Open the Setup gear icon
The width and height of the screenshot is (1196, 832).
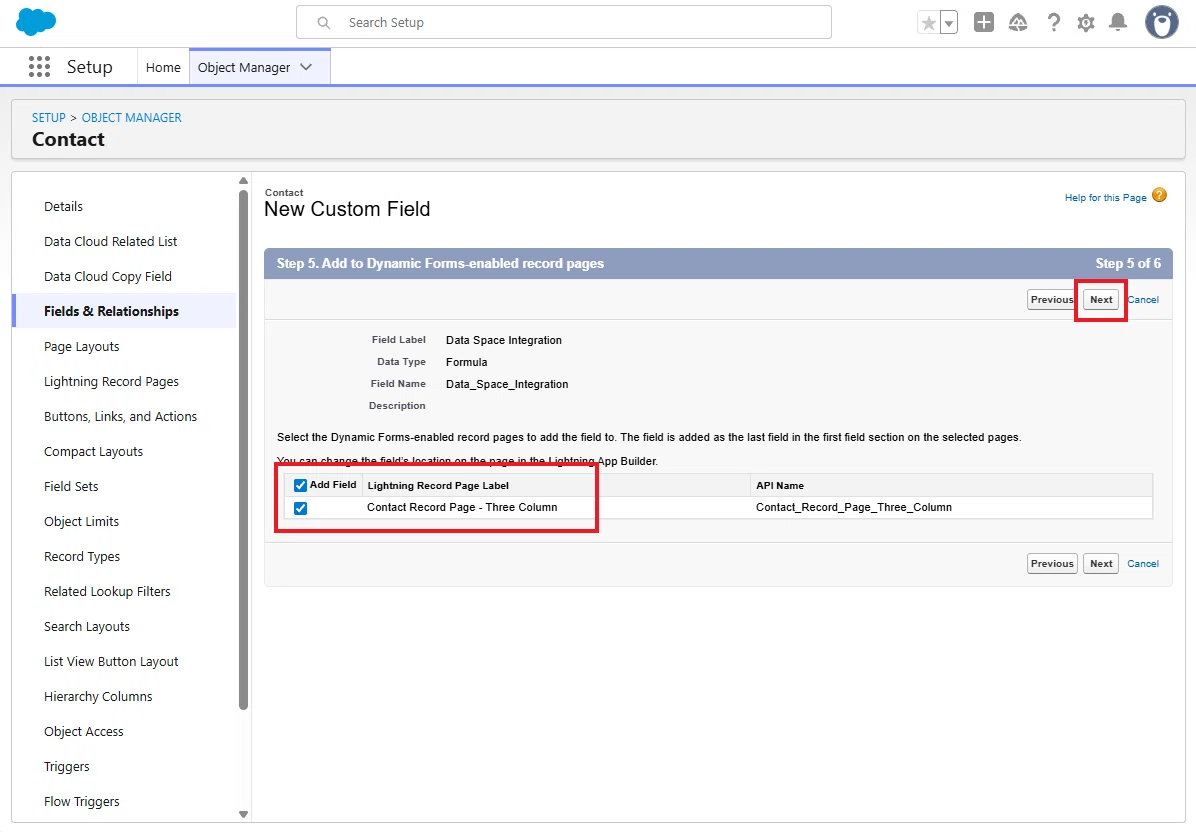point(1085,23)
